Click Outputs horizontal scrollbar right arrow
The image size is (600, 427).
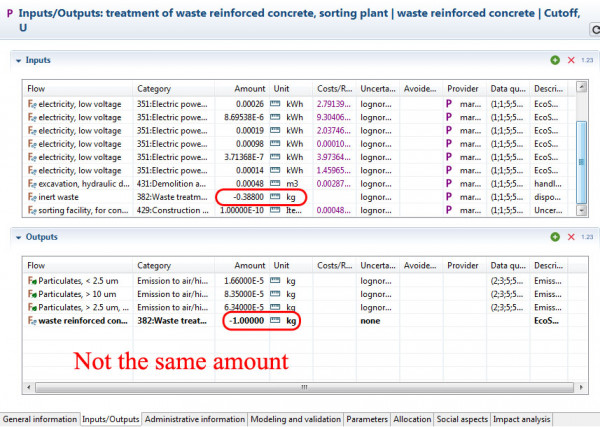pos(581,387)
